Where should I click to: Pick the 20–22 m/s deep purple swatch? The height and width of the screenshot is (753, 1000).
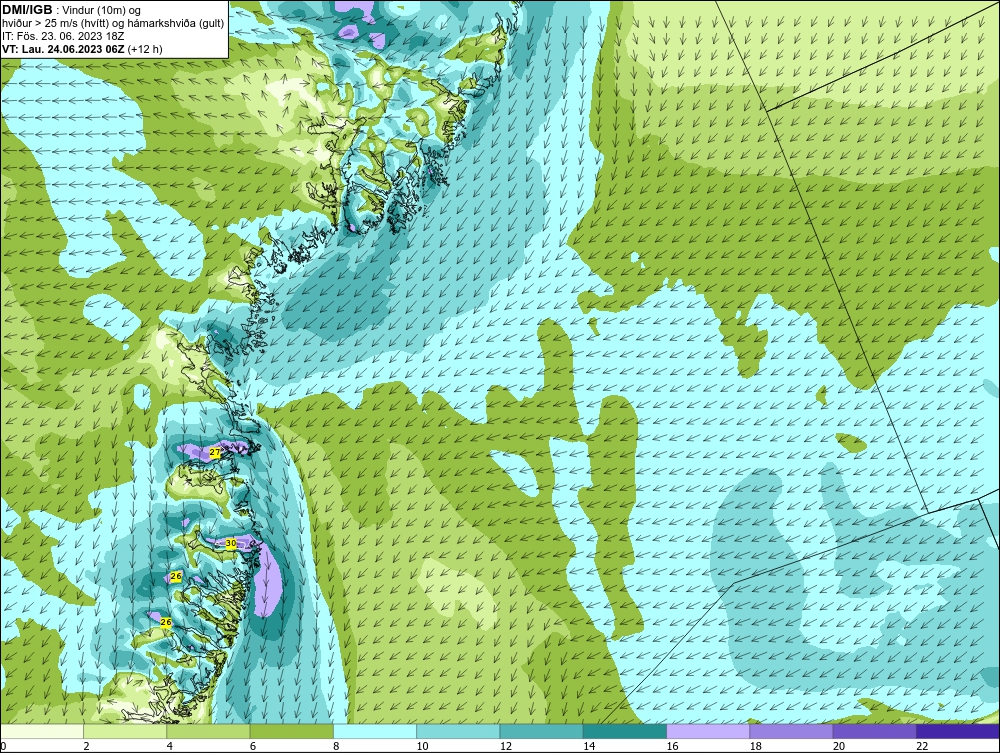pyautogui.click(x=874, y=731)
